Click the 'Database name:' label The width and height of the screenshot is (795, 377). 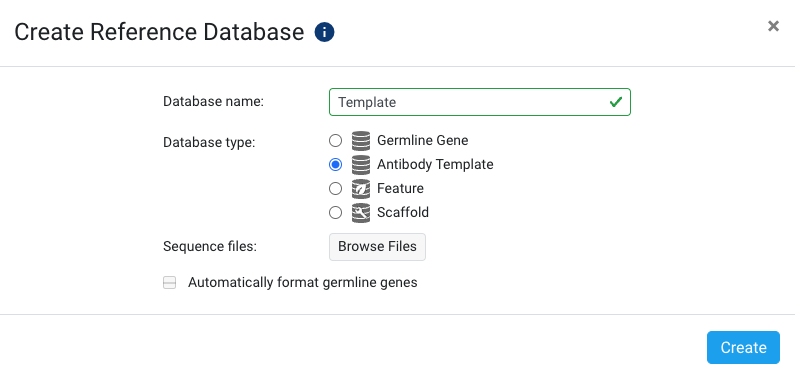pyautogui.click(x=213, y=102)
